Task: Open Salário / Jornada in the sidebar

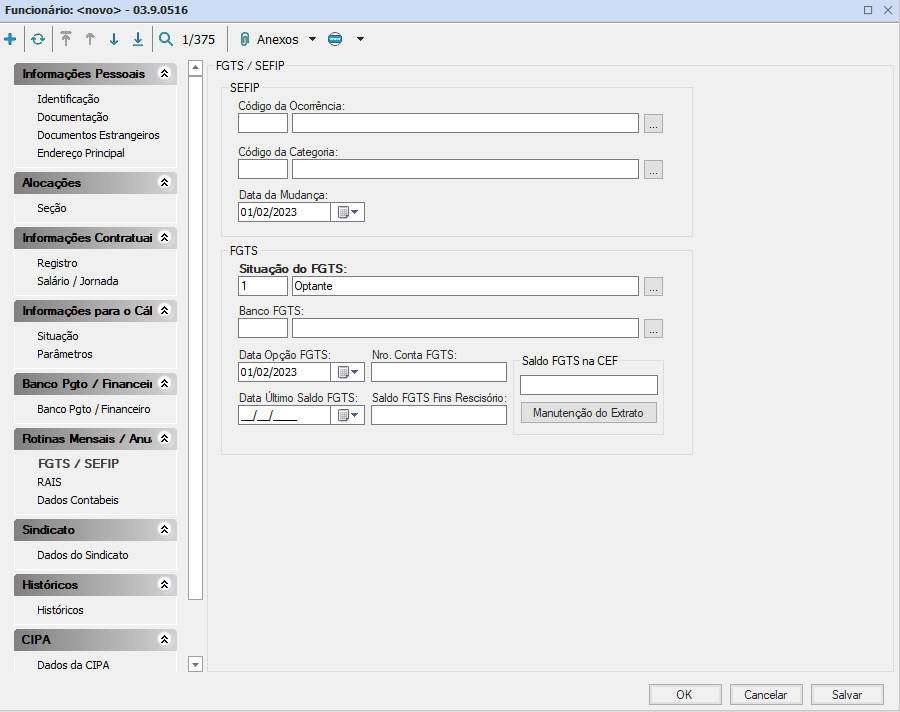Action: tap(77, 281)
